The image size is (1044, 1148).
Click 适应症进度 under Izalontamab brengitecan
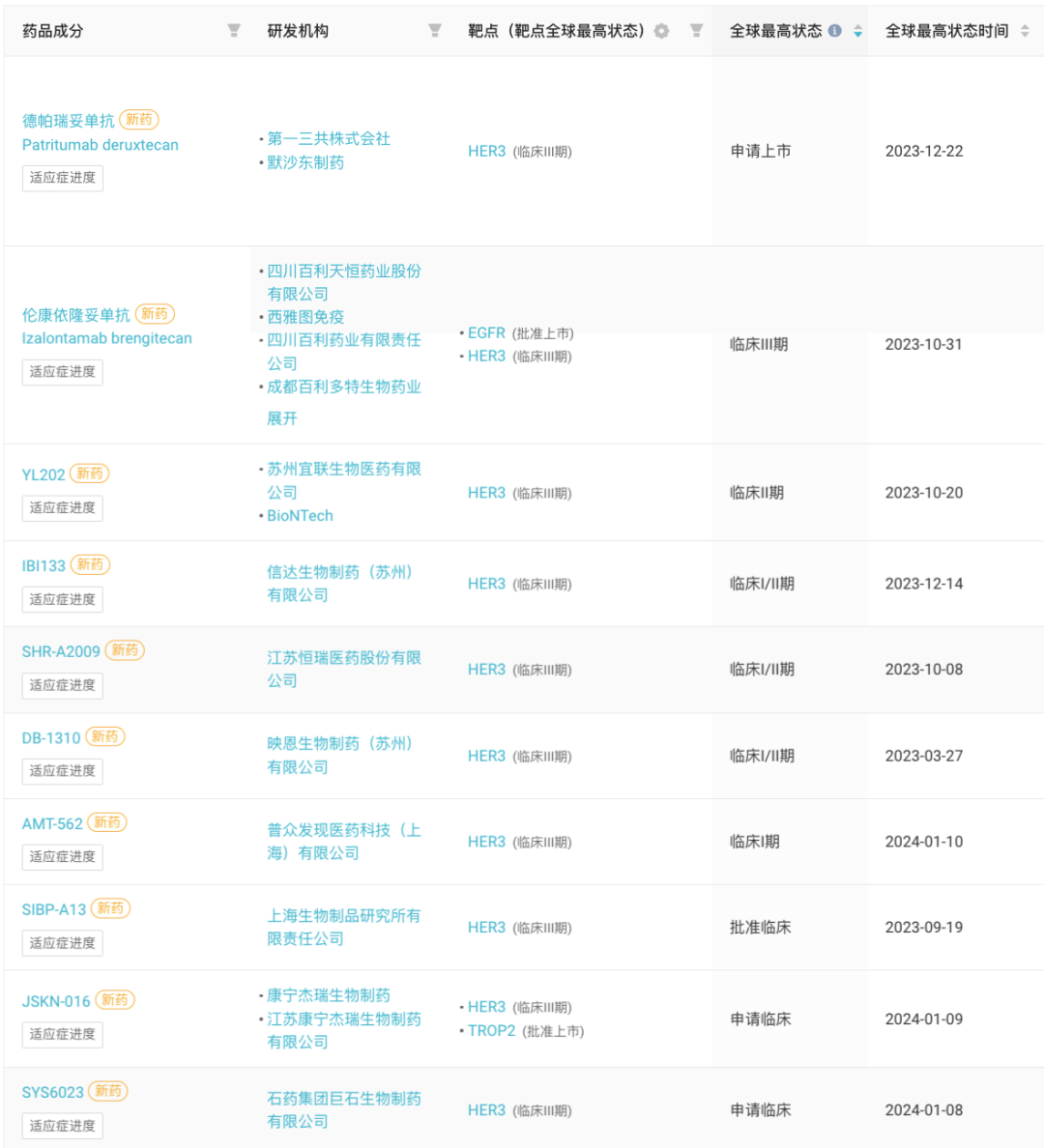(x=62, y=372)
